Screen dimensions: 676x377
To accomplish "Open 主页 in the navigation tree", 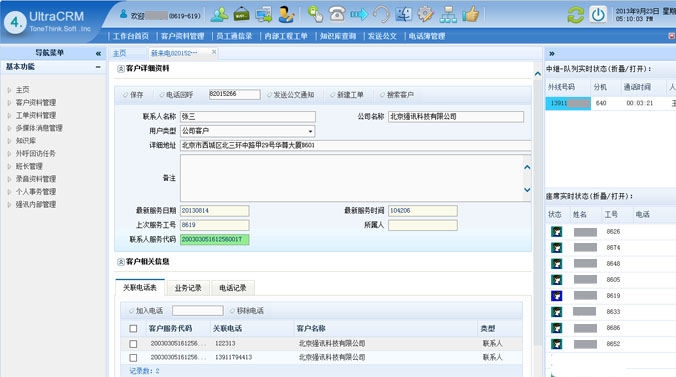I will click(22, 90).
